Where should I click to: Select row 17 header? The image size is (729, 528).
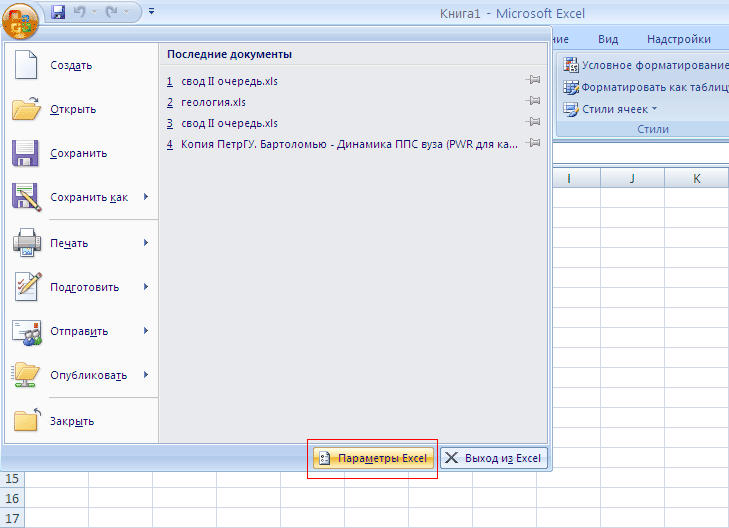pyautogui.click(x=12, y=518)
